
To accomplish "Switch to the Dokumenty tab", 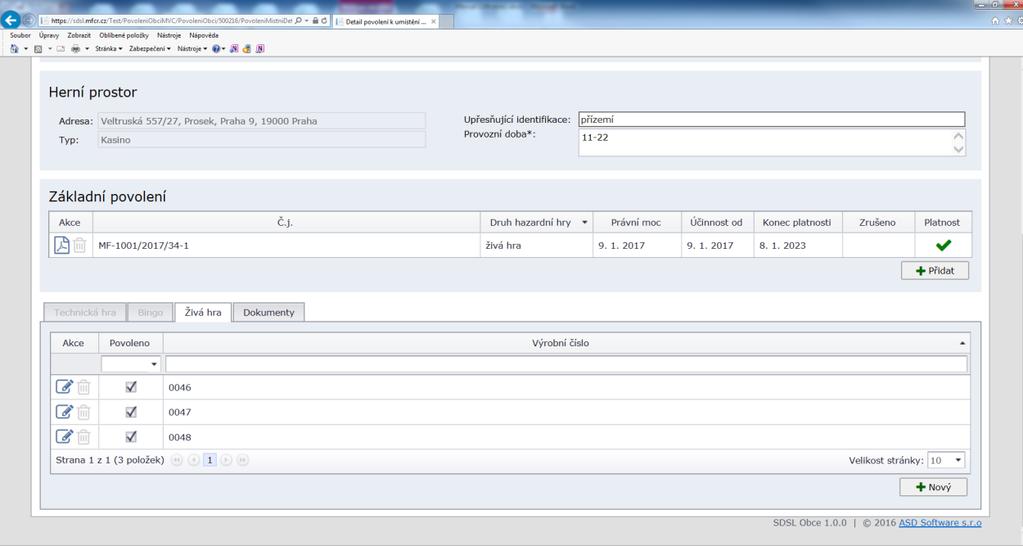I will click(269, 312).
